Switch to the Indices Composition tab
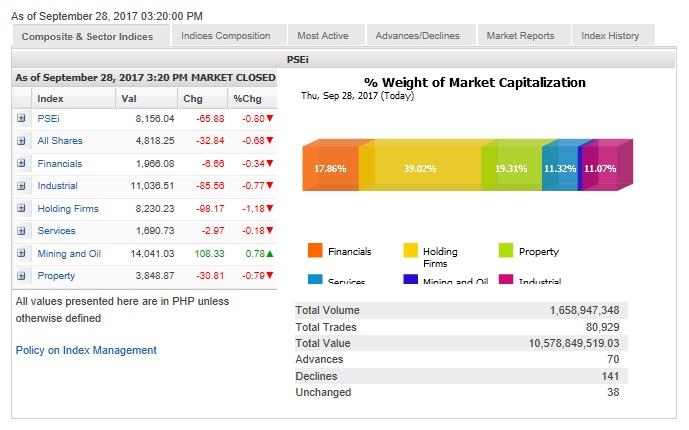Viewport: 689px width, 430px height. tap(226, 36)
